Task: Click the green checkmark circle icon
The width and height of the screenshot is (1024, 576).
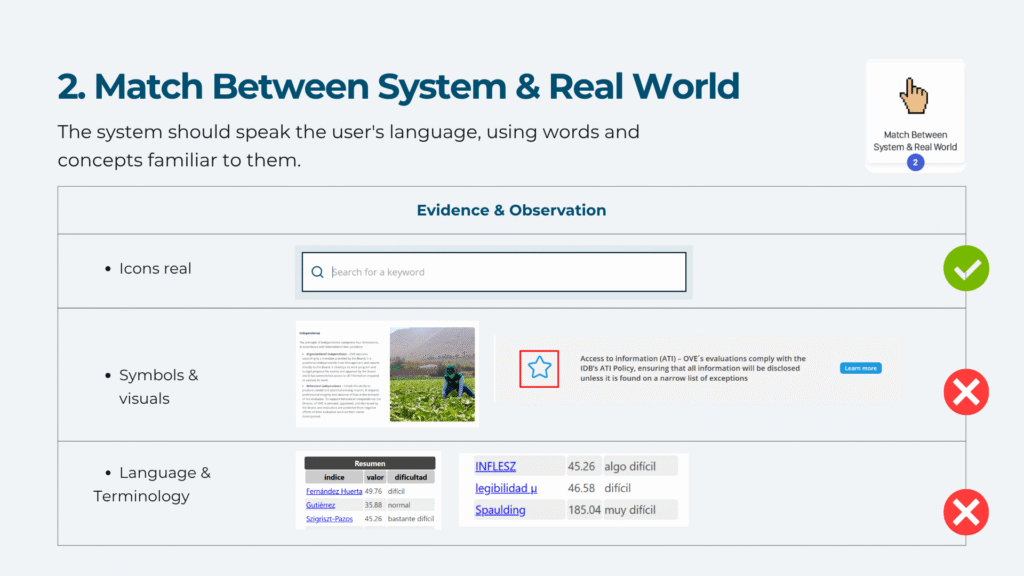Action: [966, 269]
